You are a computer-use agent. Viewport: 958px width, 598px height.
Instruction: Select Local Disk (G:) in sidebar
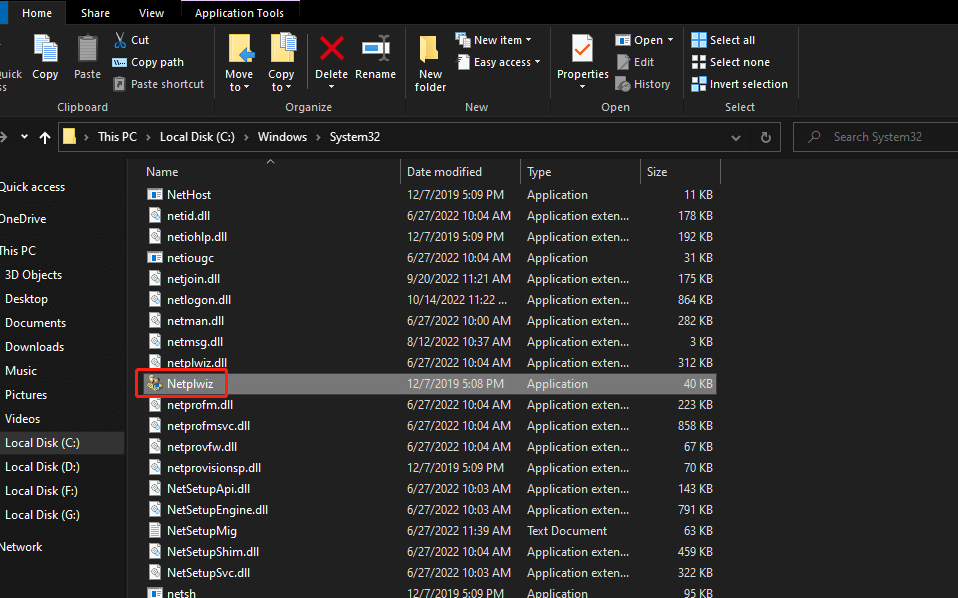[x=42, y=515]
